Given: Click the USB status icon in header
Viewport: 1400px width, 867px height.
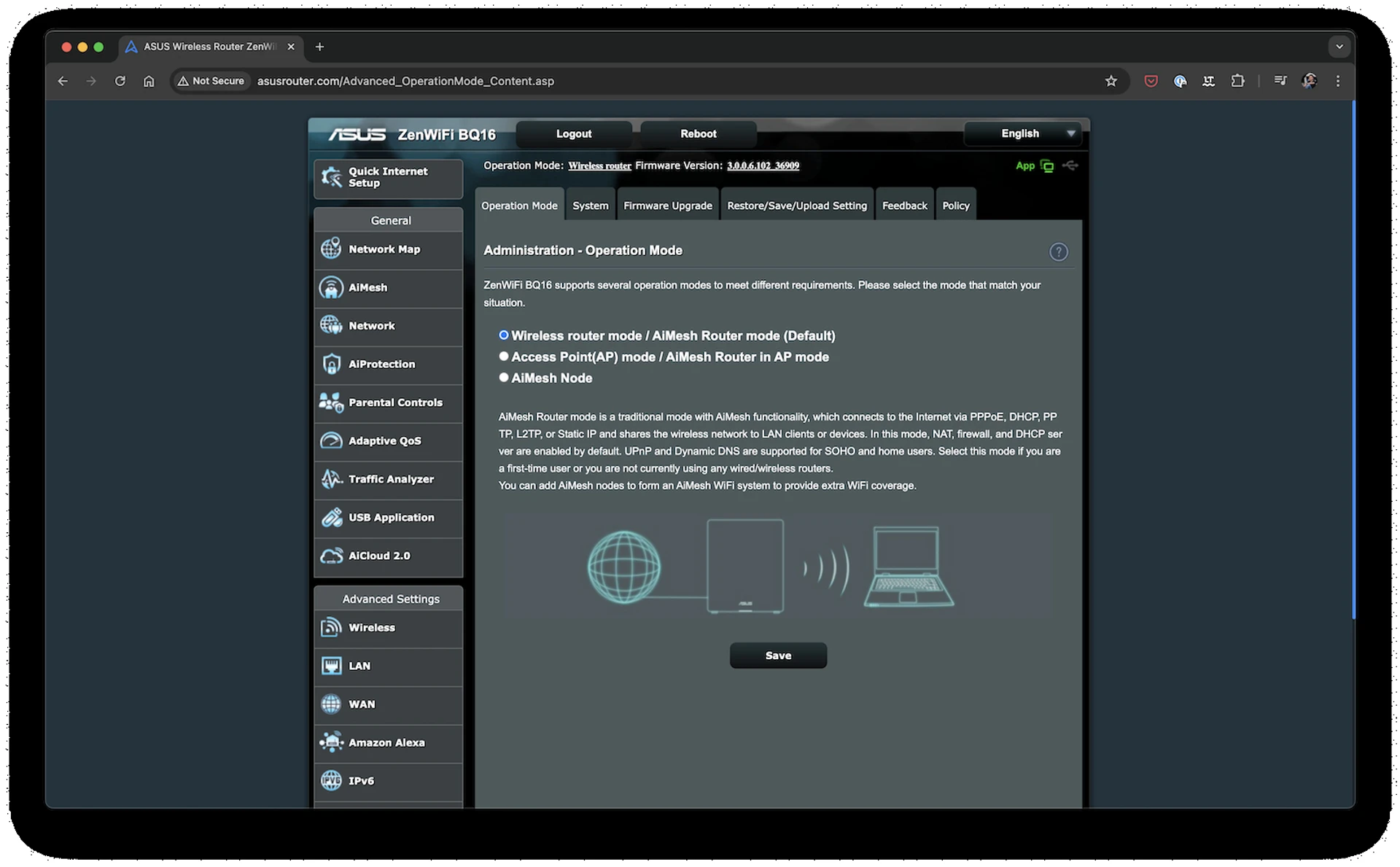Looking at the screenshot, I should tap(1070, 166).
